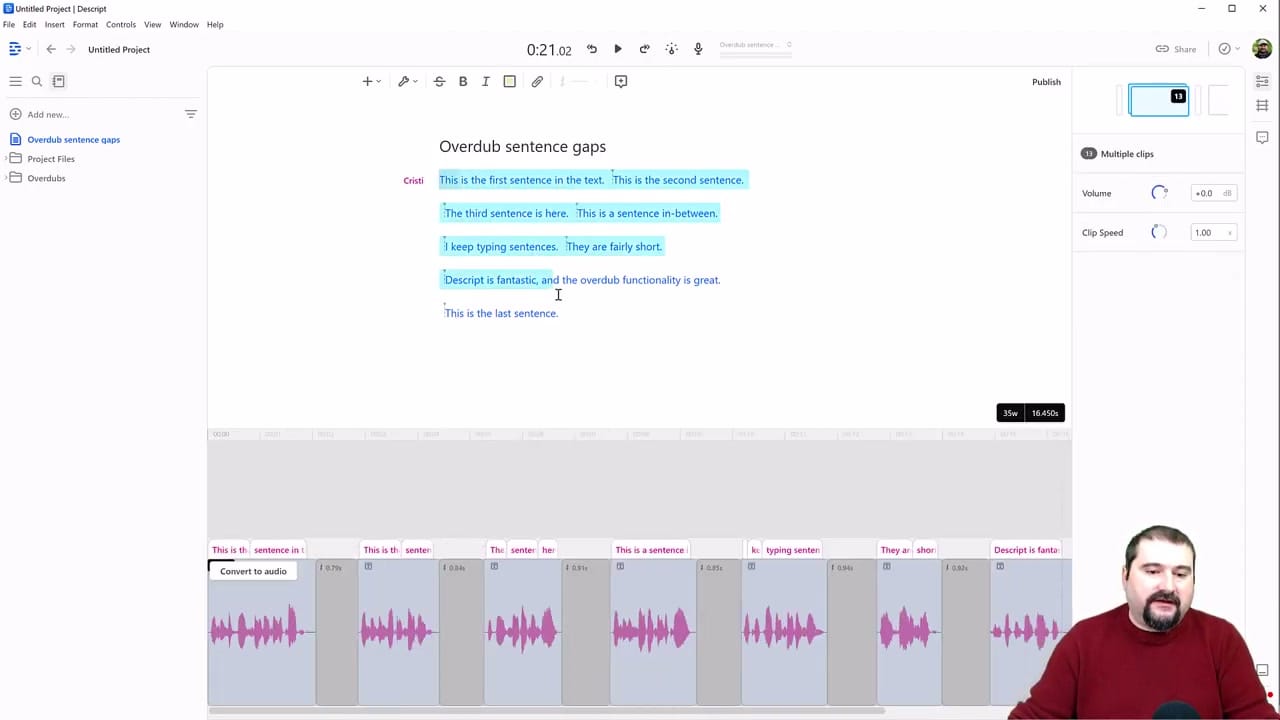Open the record microphone tool

point(697,48)
